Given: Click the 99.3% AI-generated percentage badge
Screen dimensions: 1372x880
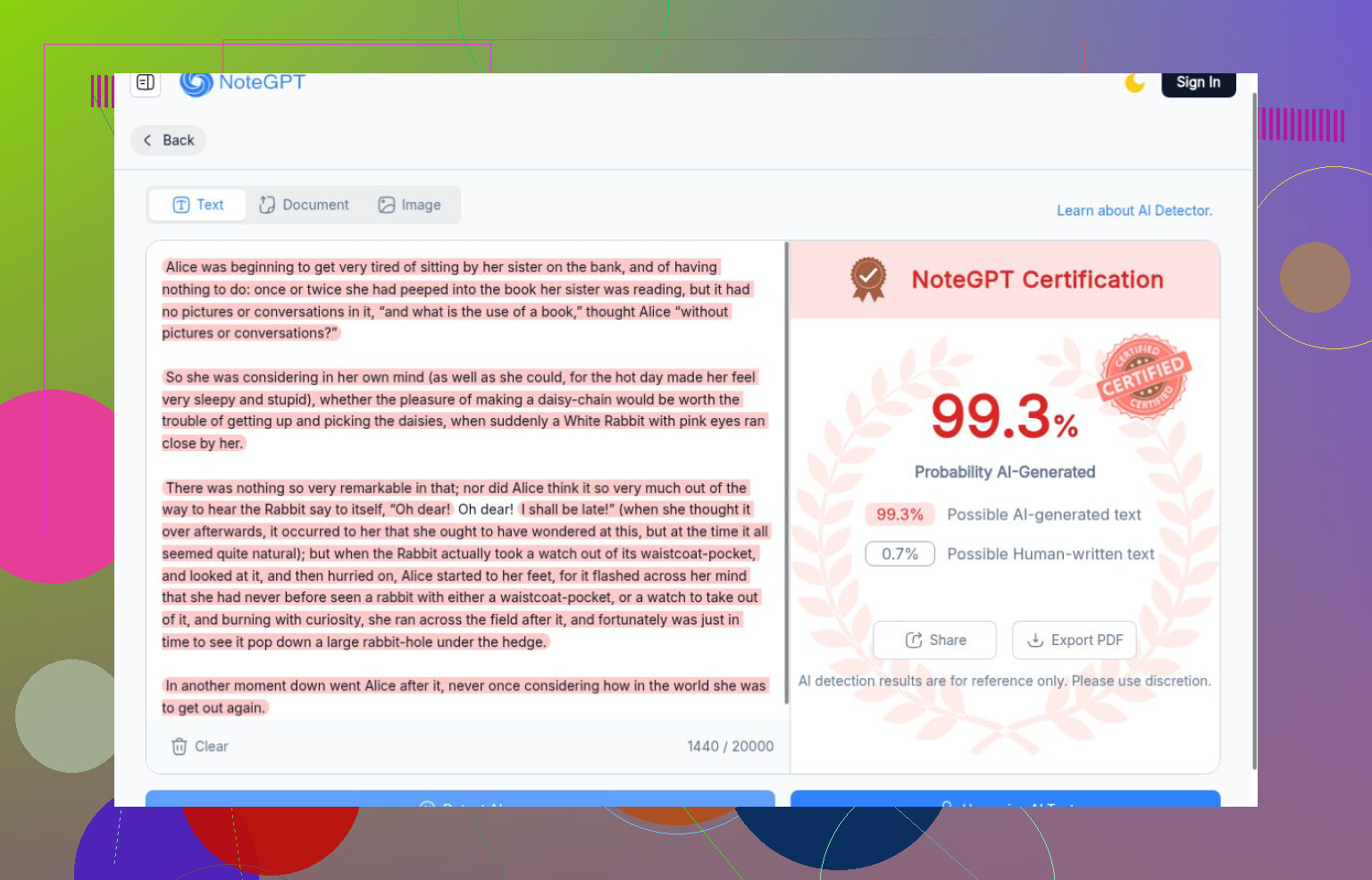Looking at the screenshot, I should pyautogui.click(x=899, y=515).
